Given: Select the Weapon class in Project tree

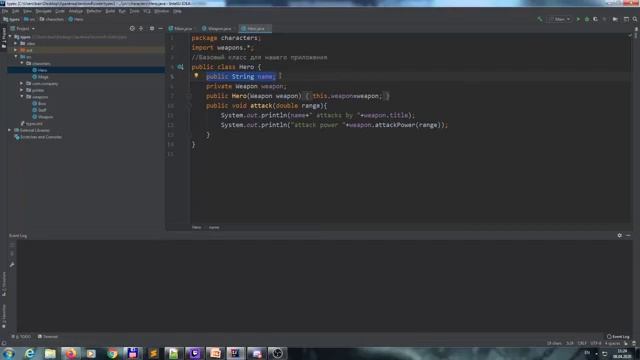Looking at the screenshot, I should [x=43, y=117].
